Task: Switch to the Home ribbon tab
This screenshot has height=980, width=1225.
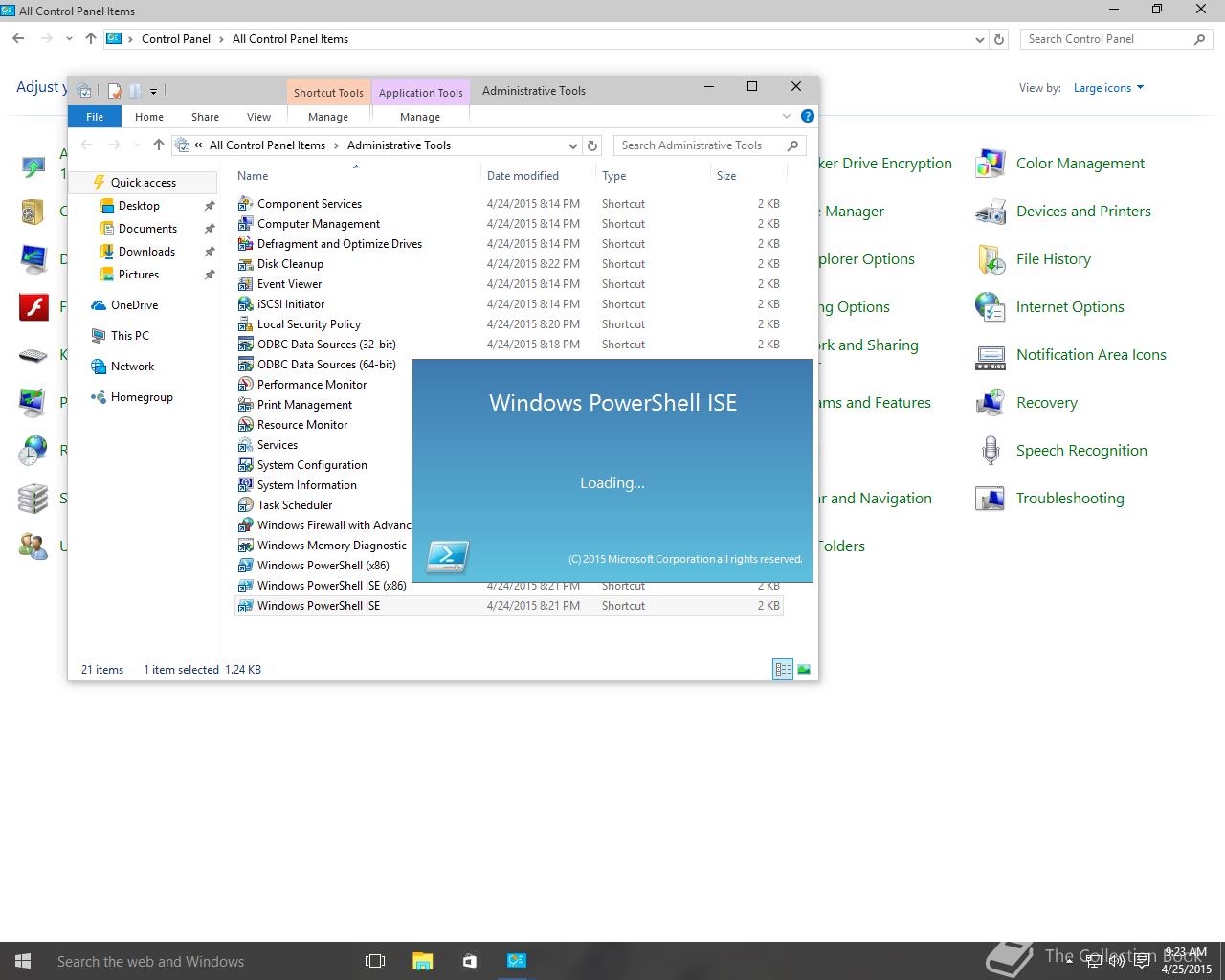Action: coord(149,117)
